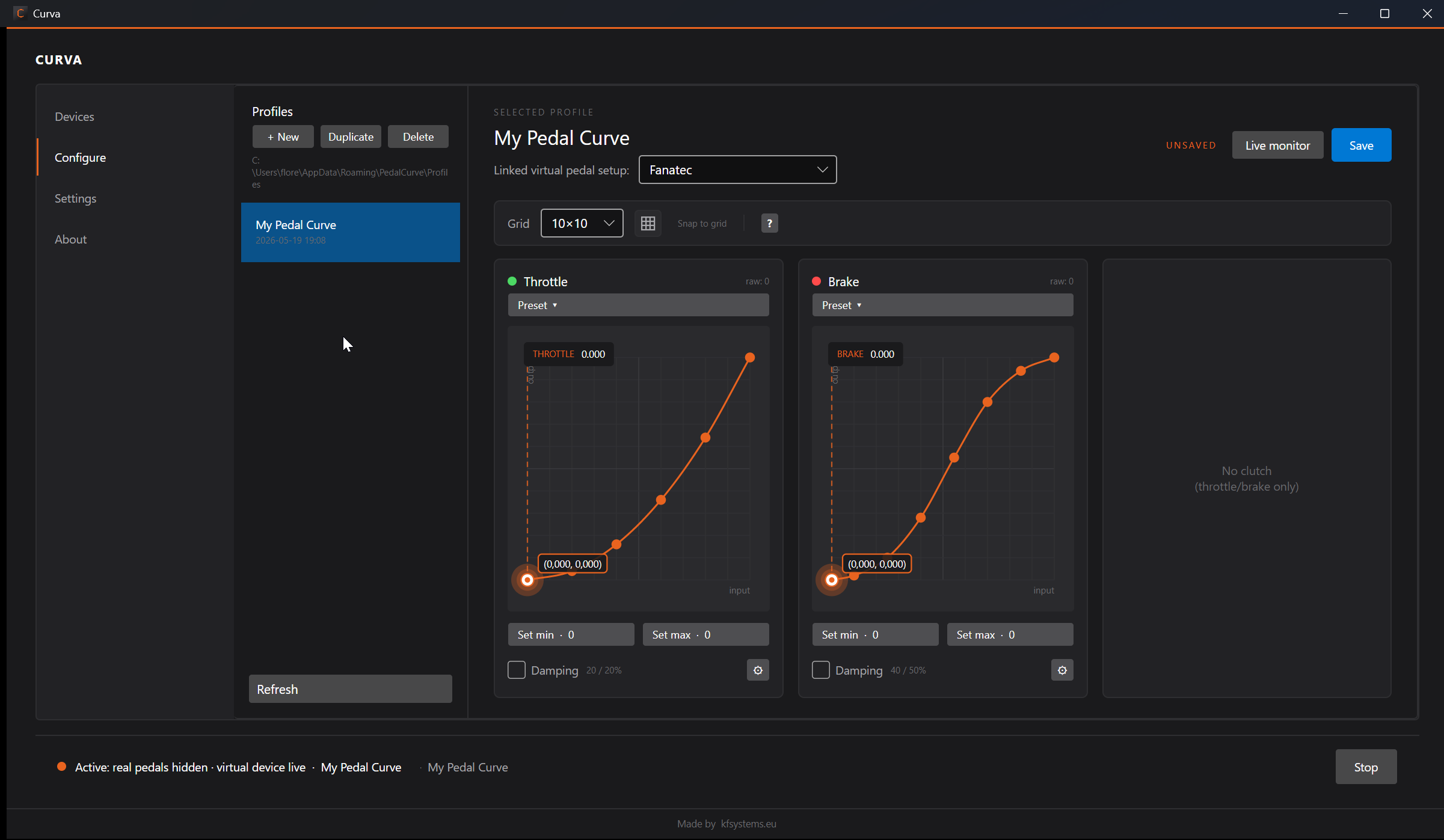This screenshot has width=1444, height=840.
Task: Select the Throttle curve origin point
Action: pos(527,580)
